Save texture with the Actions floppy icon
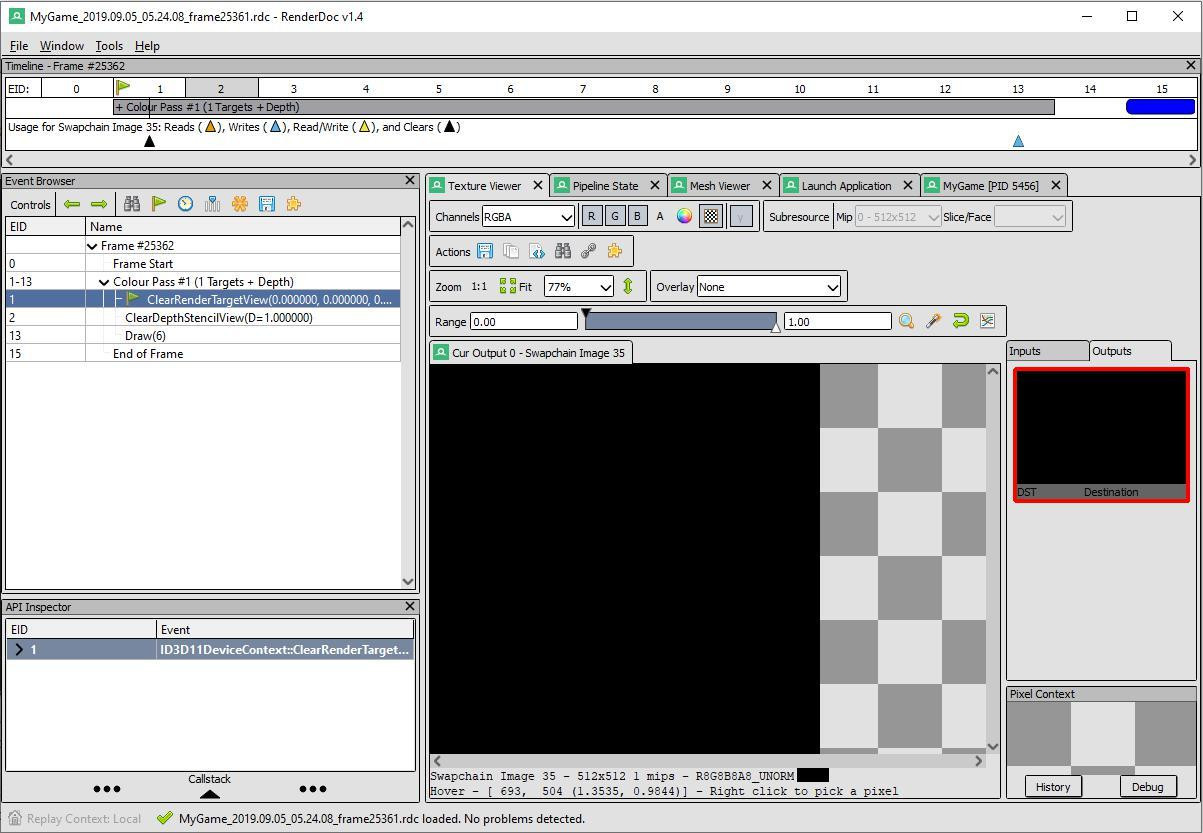Viewport: 1203px width, 833px height. click(485, 251)
